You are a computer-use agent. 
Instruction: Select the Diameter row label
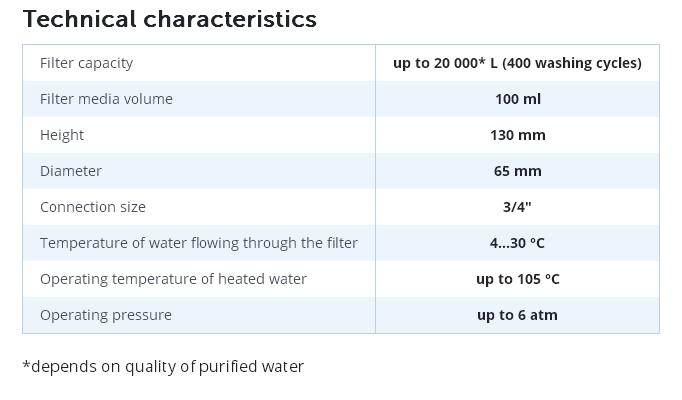click(71, 171)
